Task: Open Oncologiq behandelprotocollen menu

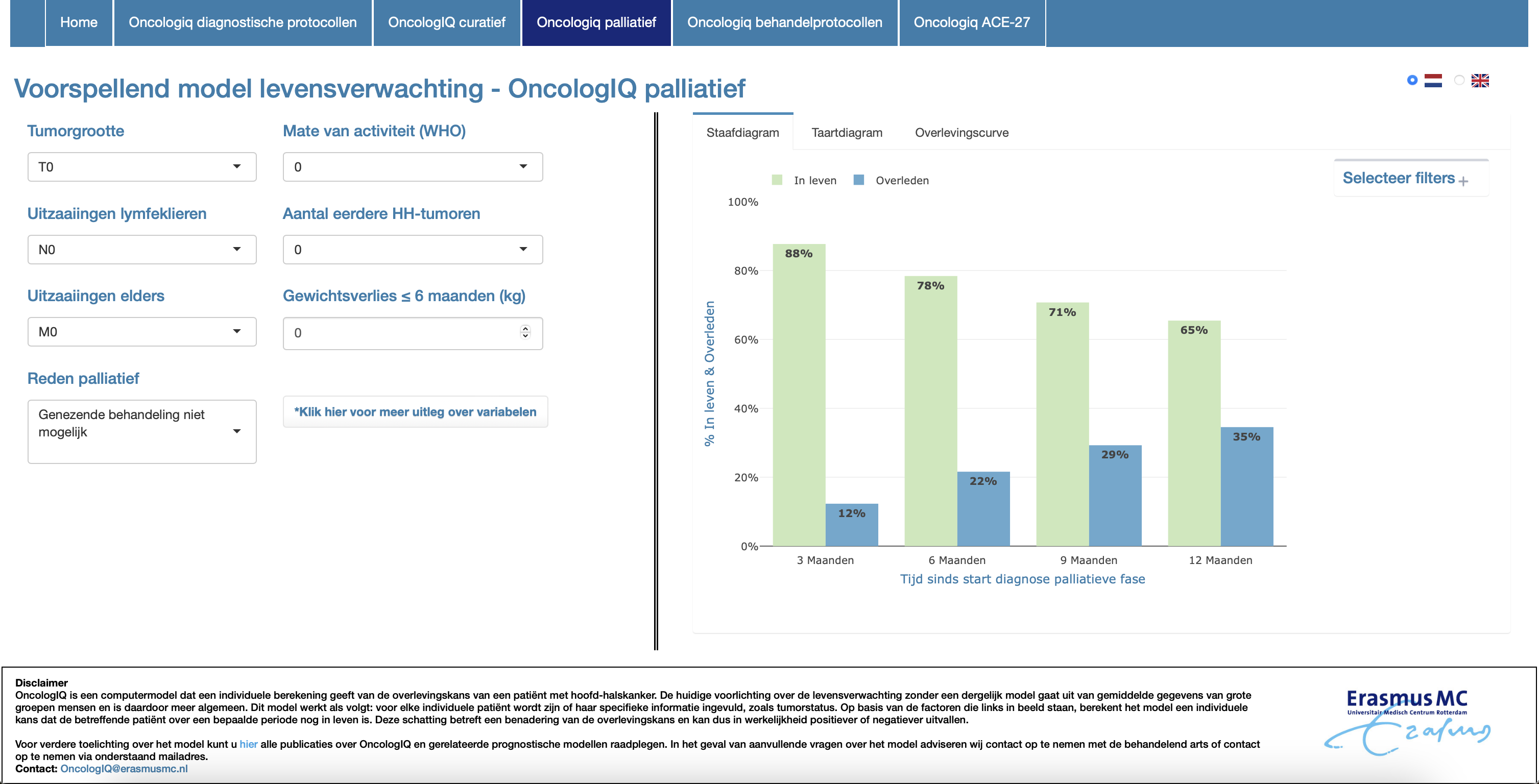Action: click(784, 22)
